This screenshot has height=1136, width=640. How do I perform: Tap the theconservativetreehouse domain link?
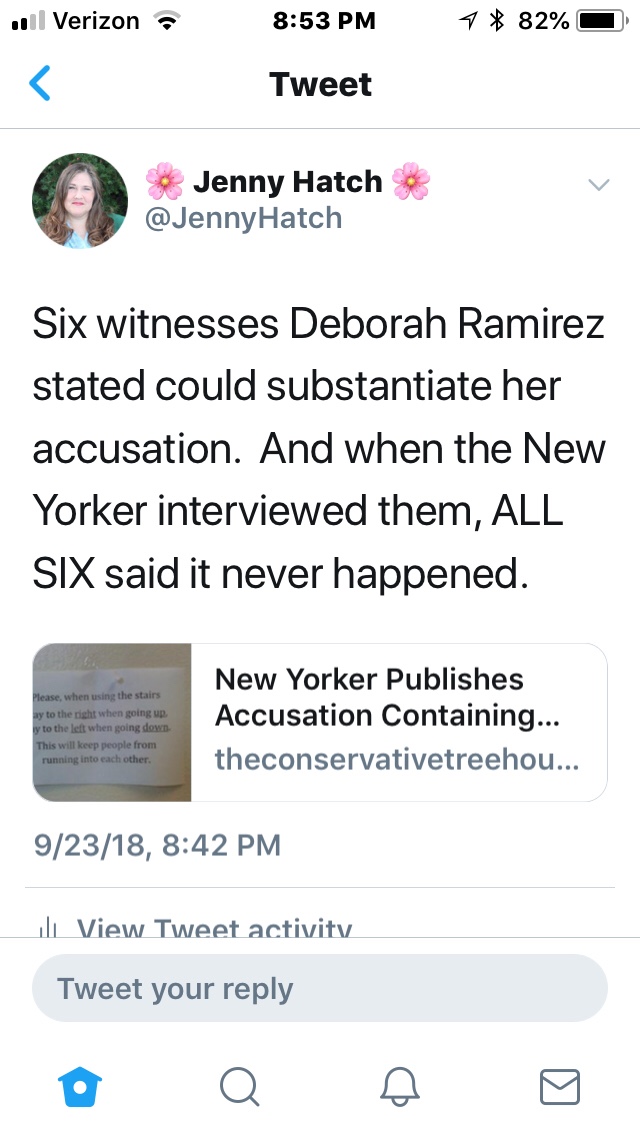coord(396,759)
